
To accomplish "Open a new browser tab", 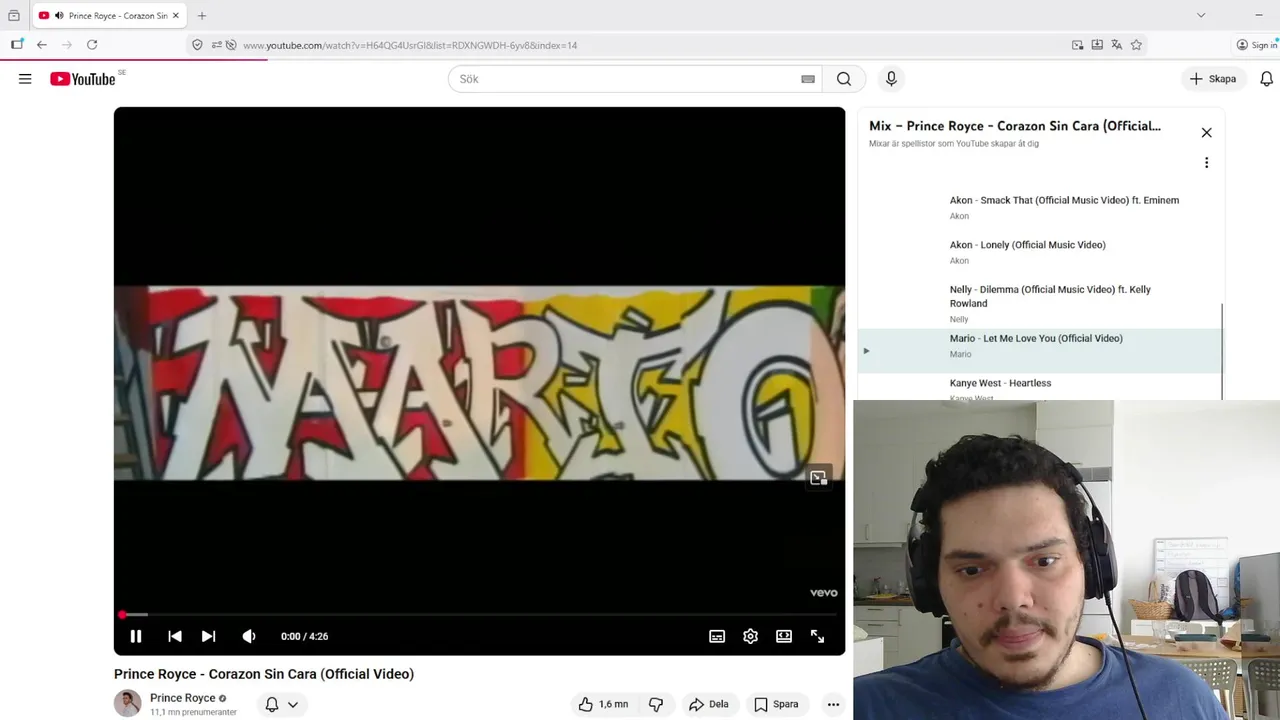I will 202,15.
